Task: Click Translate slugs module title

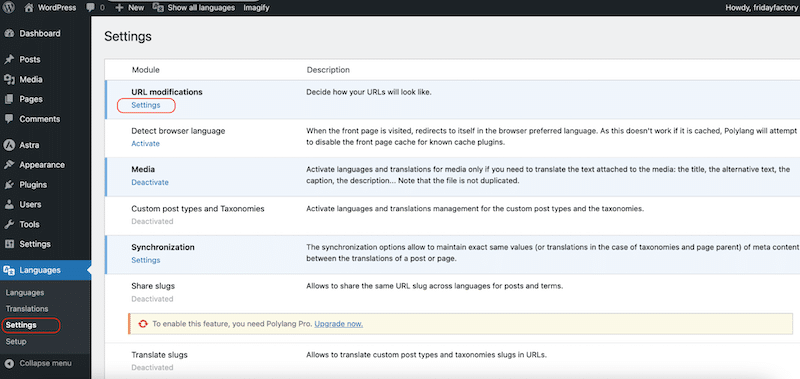Action: pos(160,355)
